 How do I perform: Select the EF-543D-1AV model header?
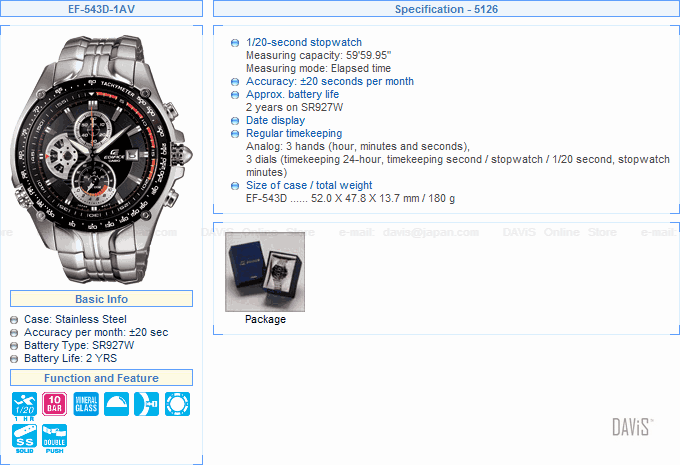(101, 9)
